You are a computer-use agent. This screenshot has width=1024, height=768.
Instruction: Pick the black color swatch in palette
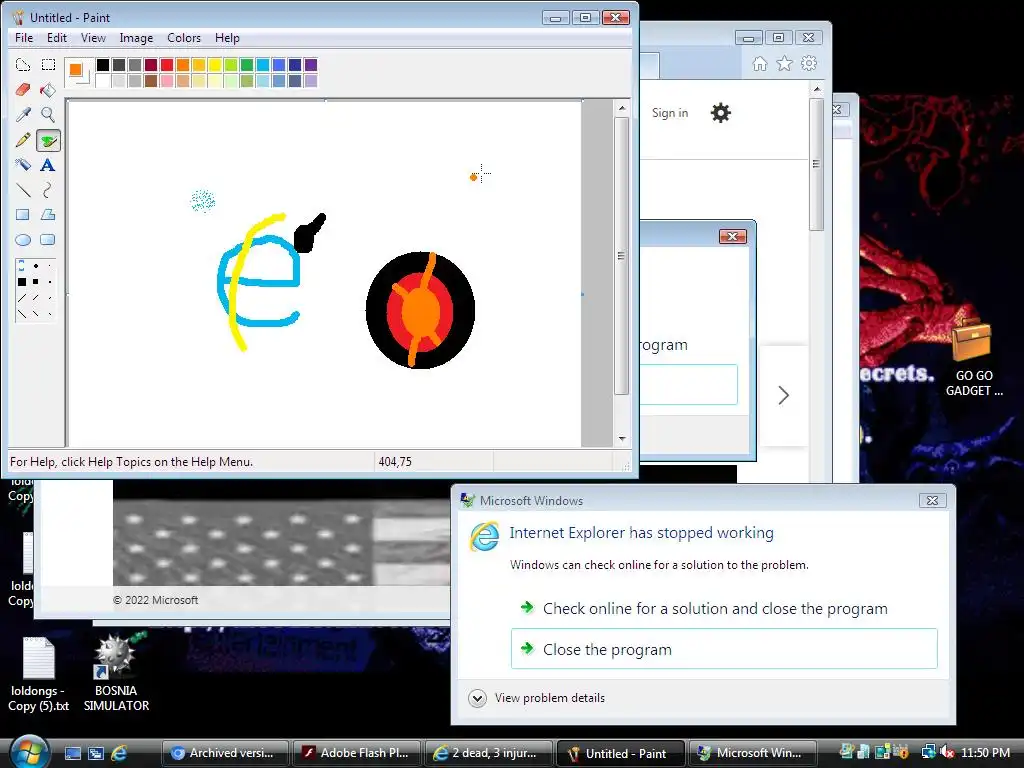coord(103,64)
